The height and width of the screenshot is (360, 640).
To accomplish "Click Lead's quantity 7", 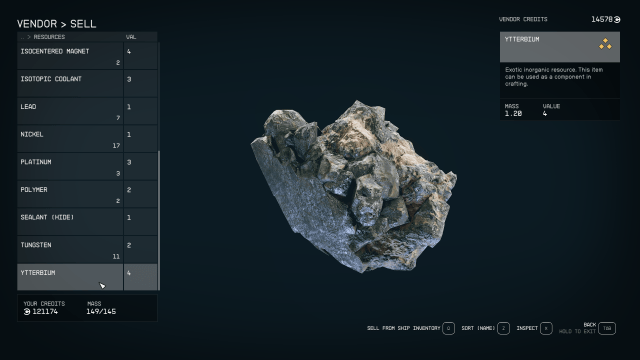I will click(118, 118).
